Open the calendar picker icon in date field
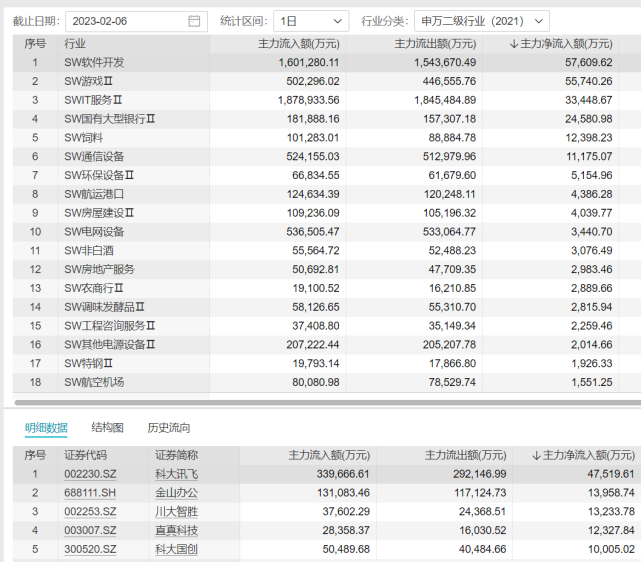 pos(194,21)
